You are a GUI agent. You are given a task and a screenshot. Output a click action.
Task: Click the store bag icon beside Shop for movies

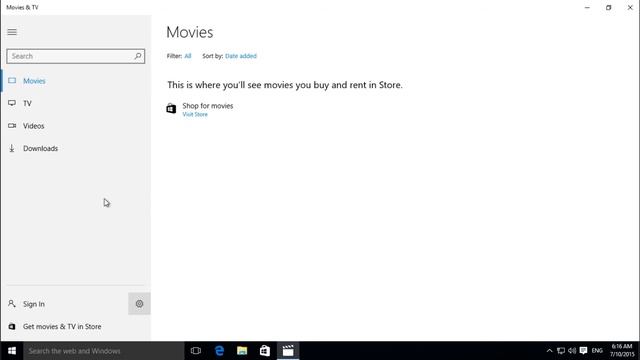[171, 109]
